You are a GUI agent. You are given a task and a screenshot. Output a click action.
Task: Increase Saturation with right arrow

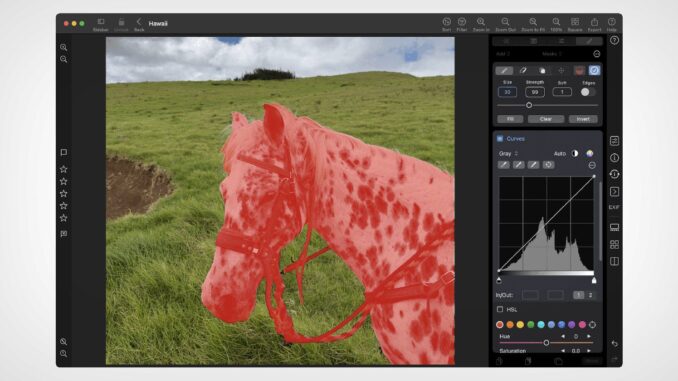point(588,351)
